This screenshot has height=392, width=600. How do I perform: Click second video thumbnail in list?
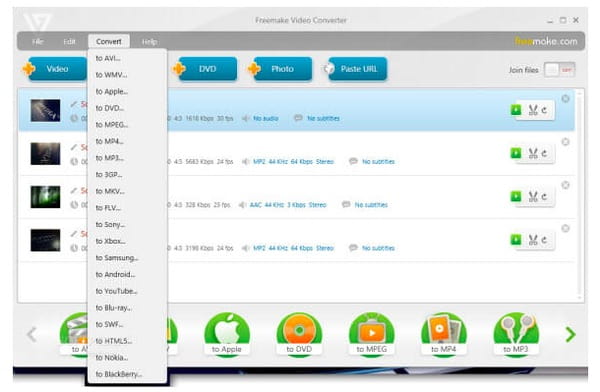pos(45,154)
